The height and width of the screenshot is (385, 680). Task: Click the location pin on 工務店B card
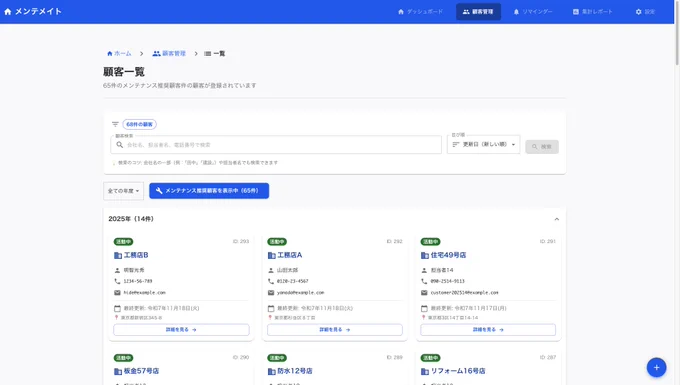click(x=116, y=317)
